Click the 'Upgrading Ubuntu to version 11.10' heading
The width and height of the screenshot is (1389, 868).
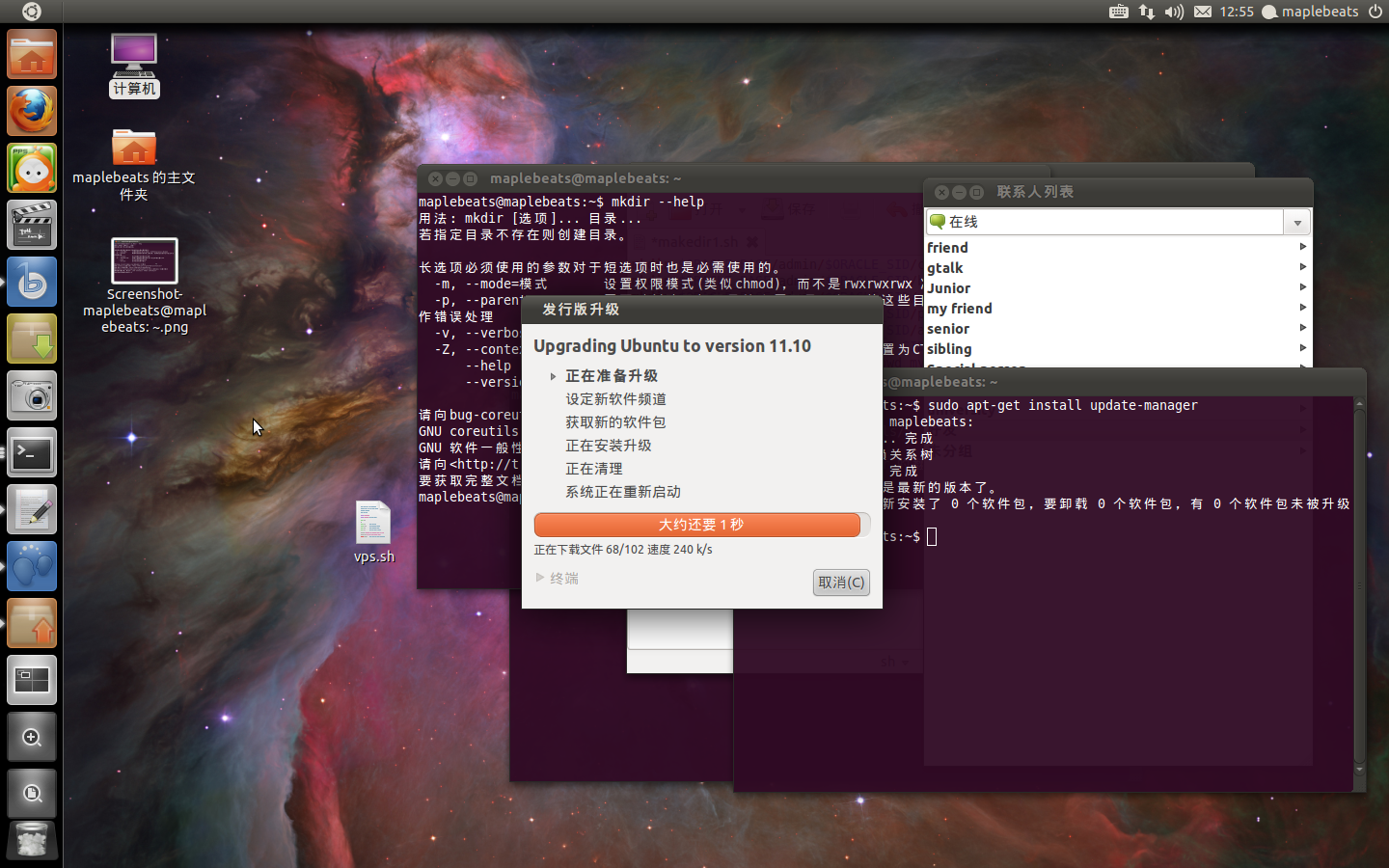pos(672,346)
